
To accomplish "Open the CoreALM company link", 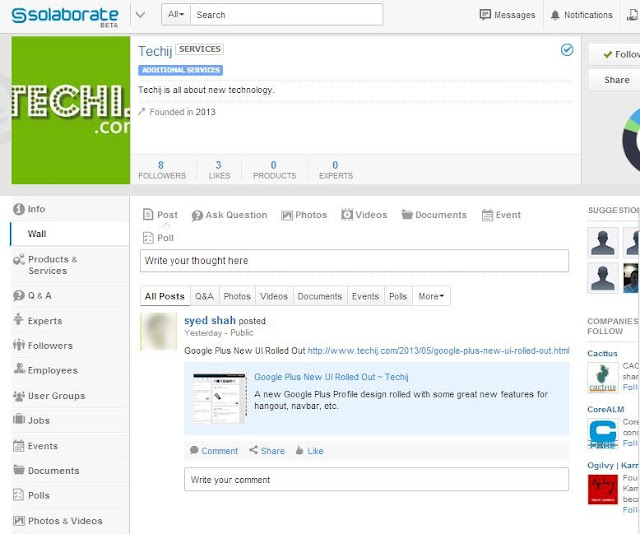I will 606,409.
